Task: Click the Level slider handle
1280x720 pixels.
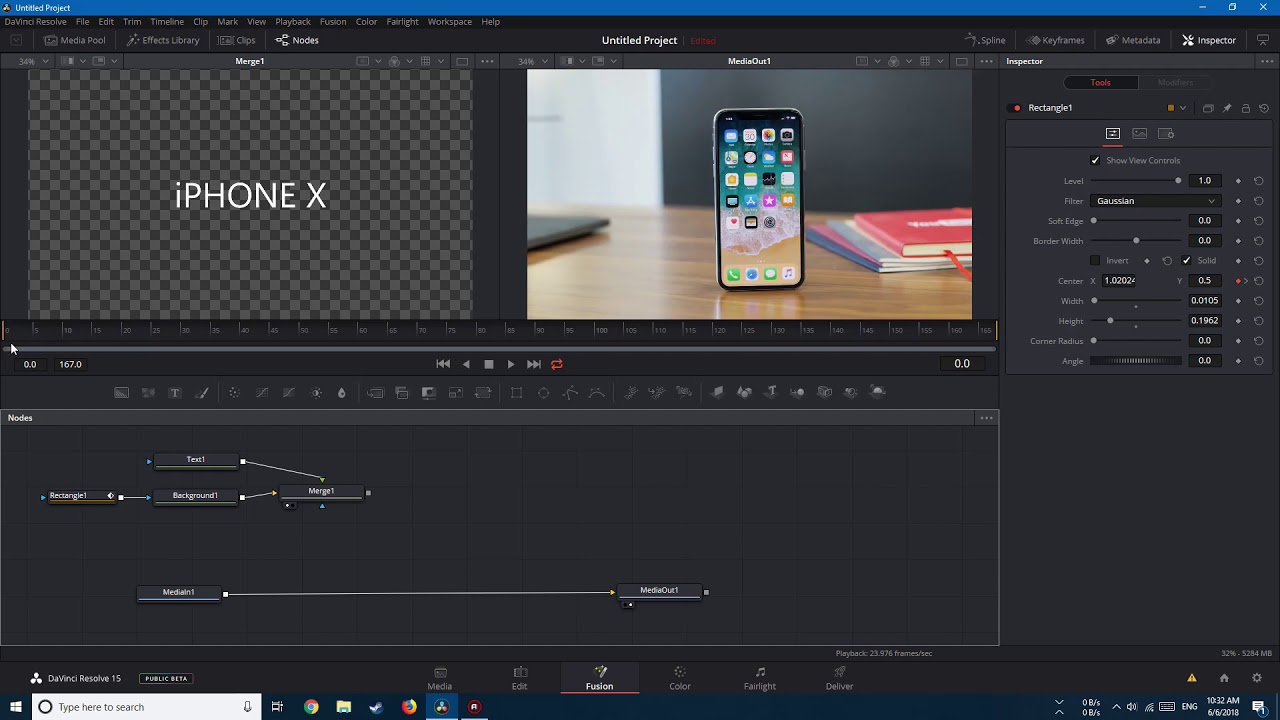Action: (1178, 181)
